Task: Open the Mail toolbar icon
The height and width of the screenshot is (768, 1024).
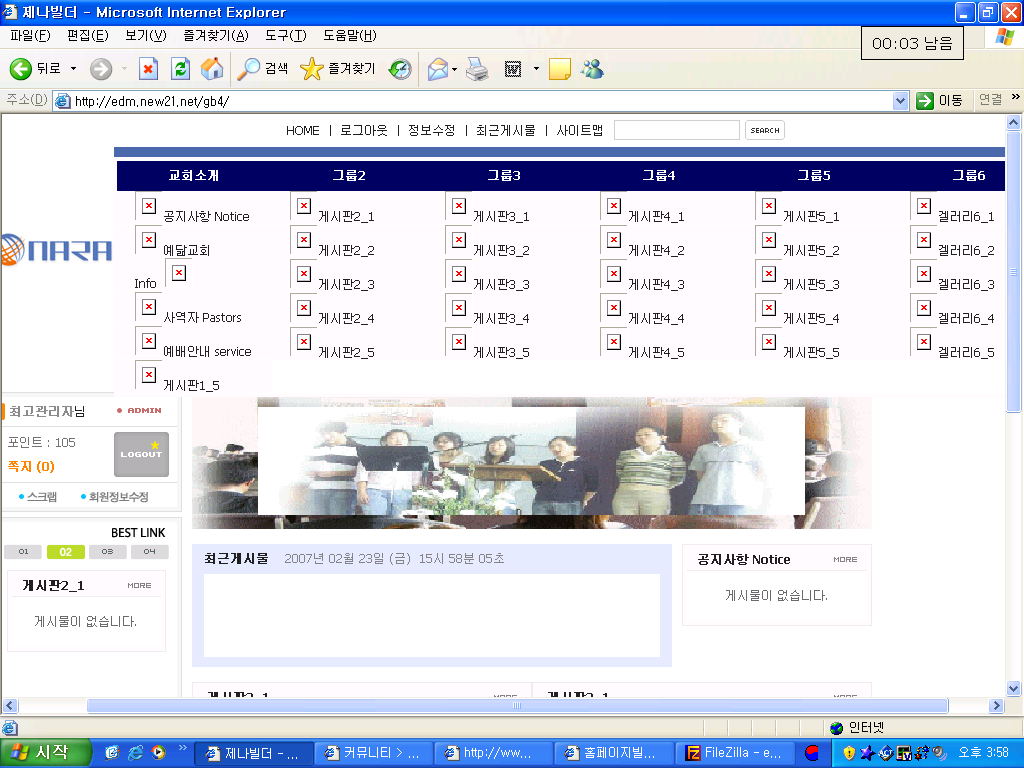Action: point(437,69)
